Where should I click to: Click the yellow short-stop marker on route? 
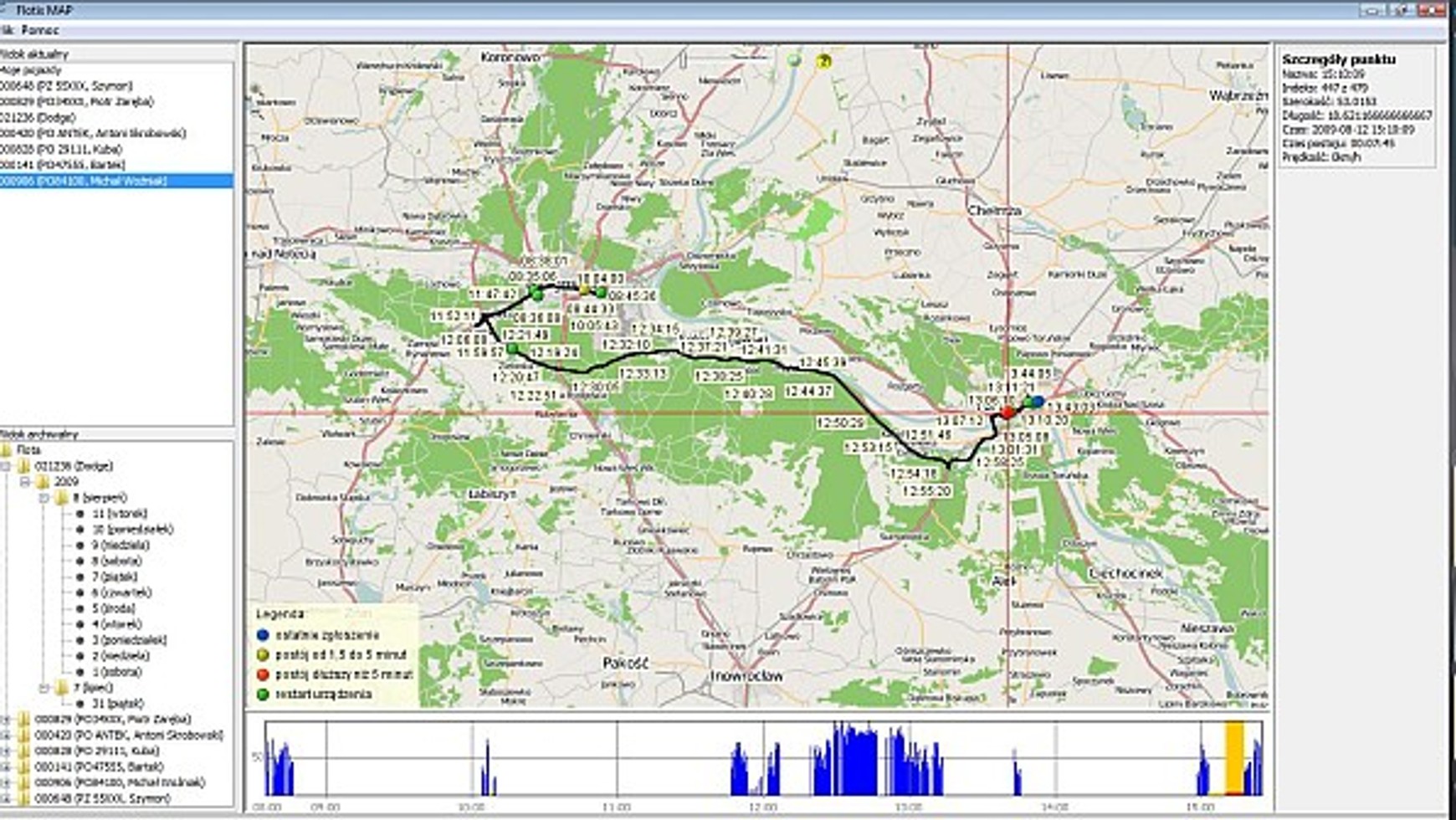coord(585,290)
